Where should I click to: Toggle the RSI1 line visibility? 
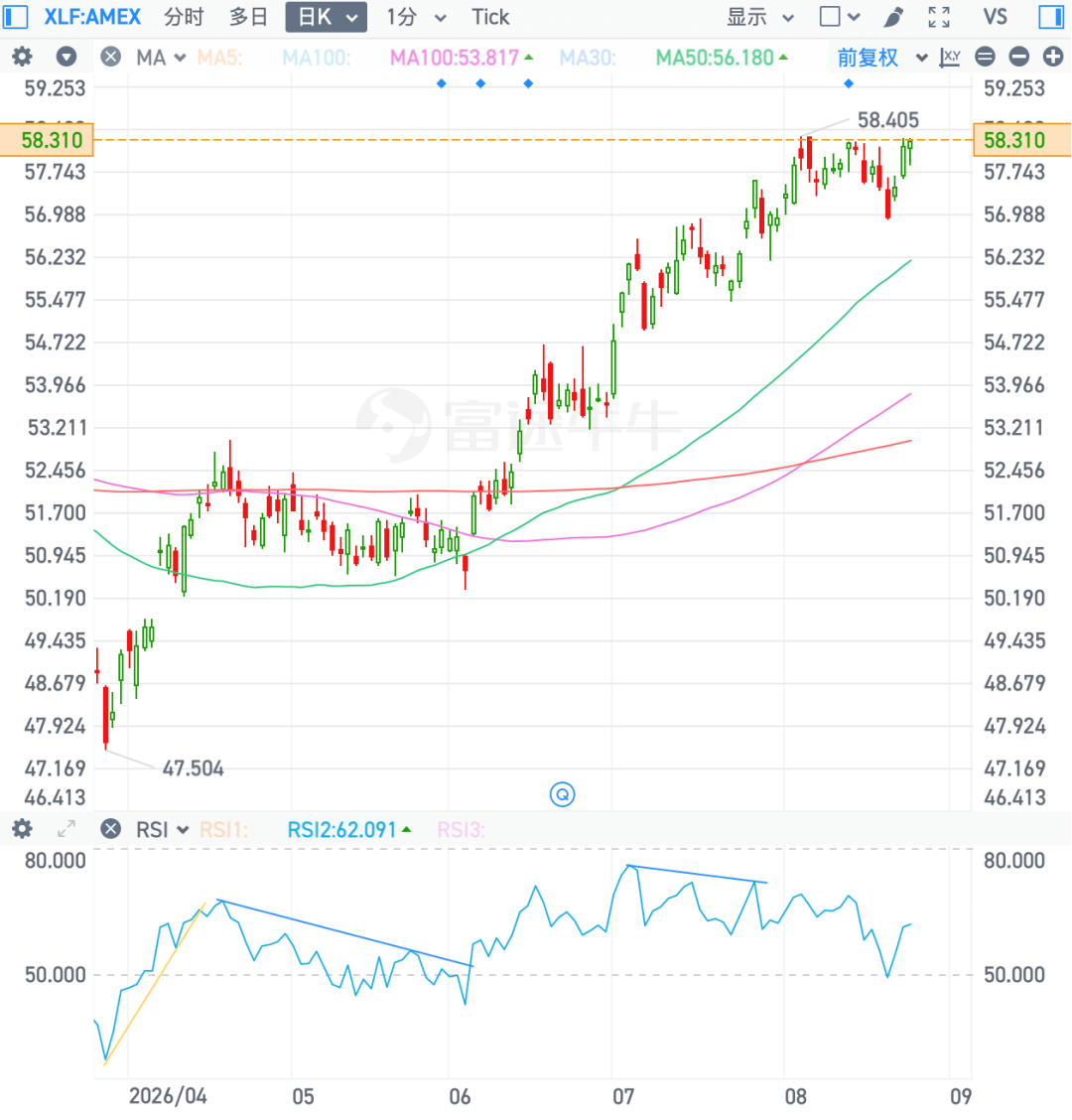click(x=223, y=830)
